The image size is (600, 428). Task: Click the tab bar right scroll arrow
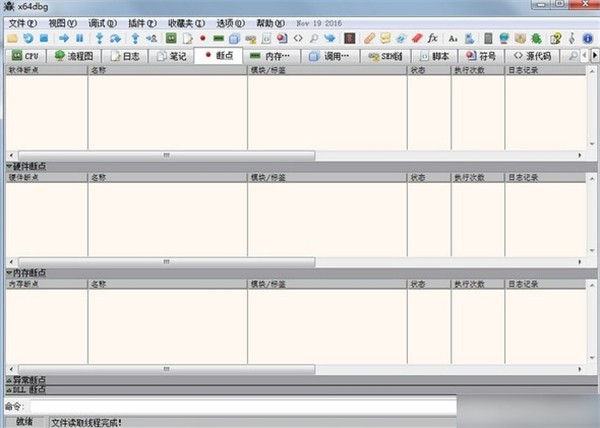[594, 56]
